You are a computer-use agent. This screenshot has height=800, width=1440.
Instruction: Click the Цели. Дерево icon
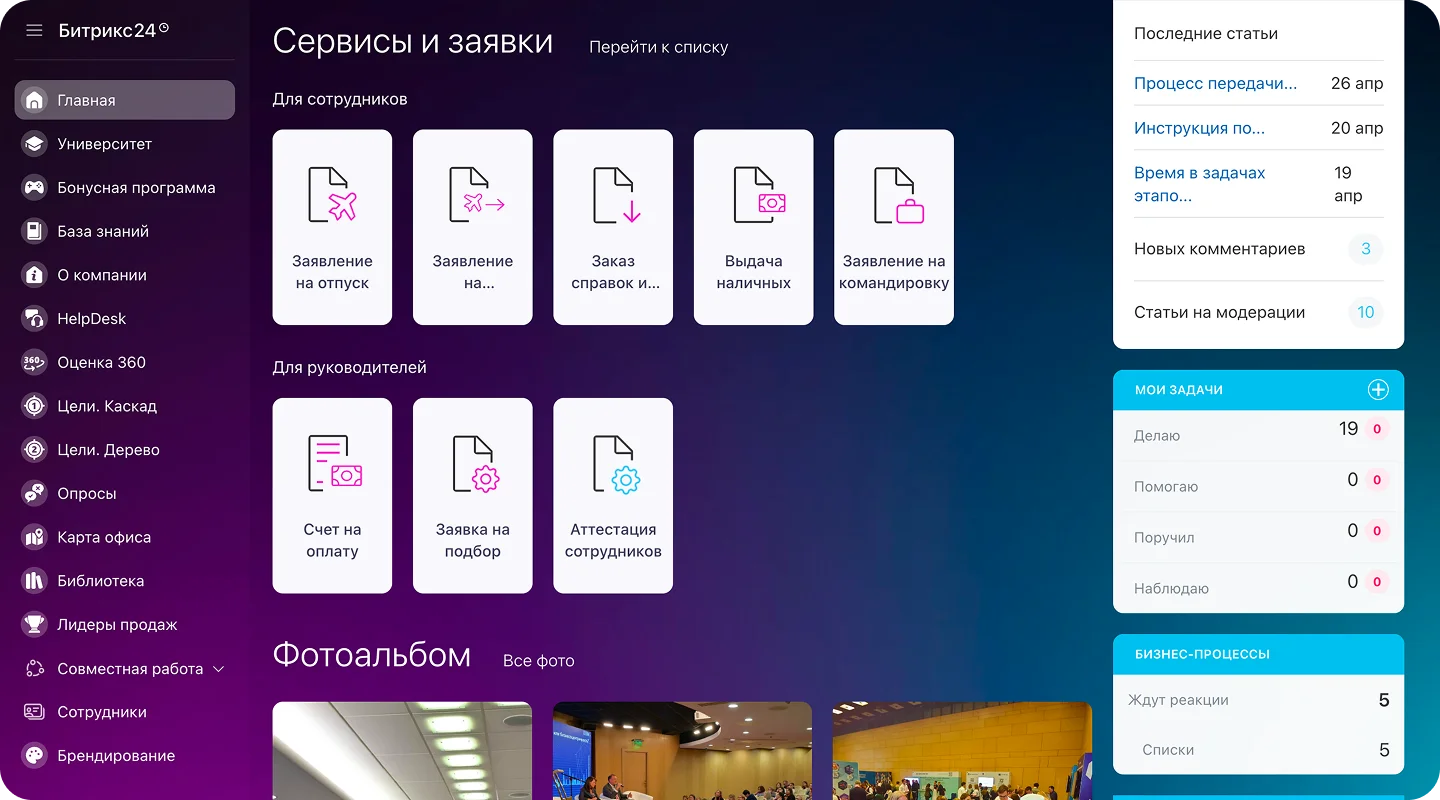tap(35, 450)
